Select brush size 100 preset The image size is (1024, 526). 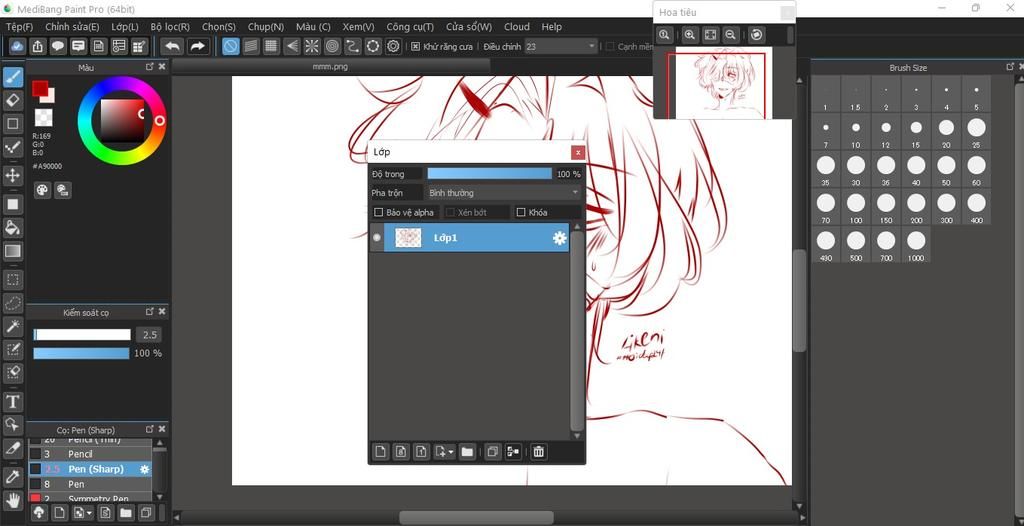coord(856,206)
